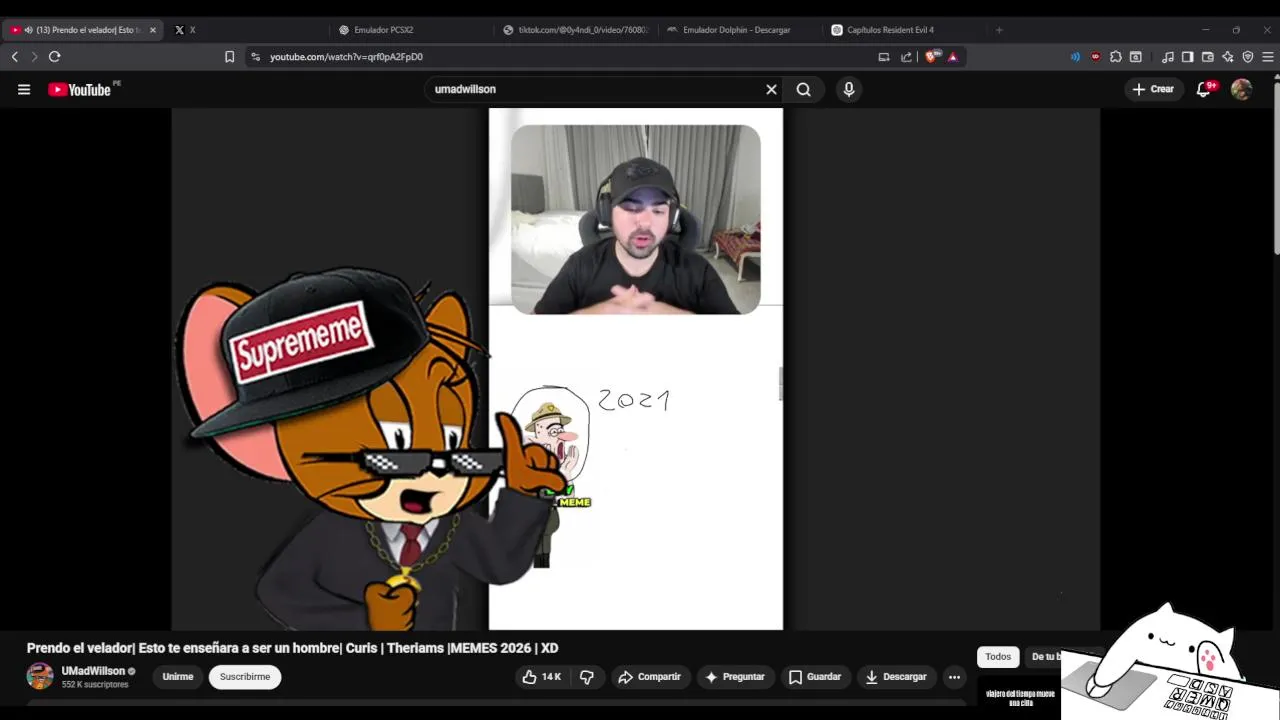Image resolution: width=1280 pixels, height=720 pixels.
Task: Like the video (14 K)
Action: point(541,677)
